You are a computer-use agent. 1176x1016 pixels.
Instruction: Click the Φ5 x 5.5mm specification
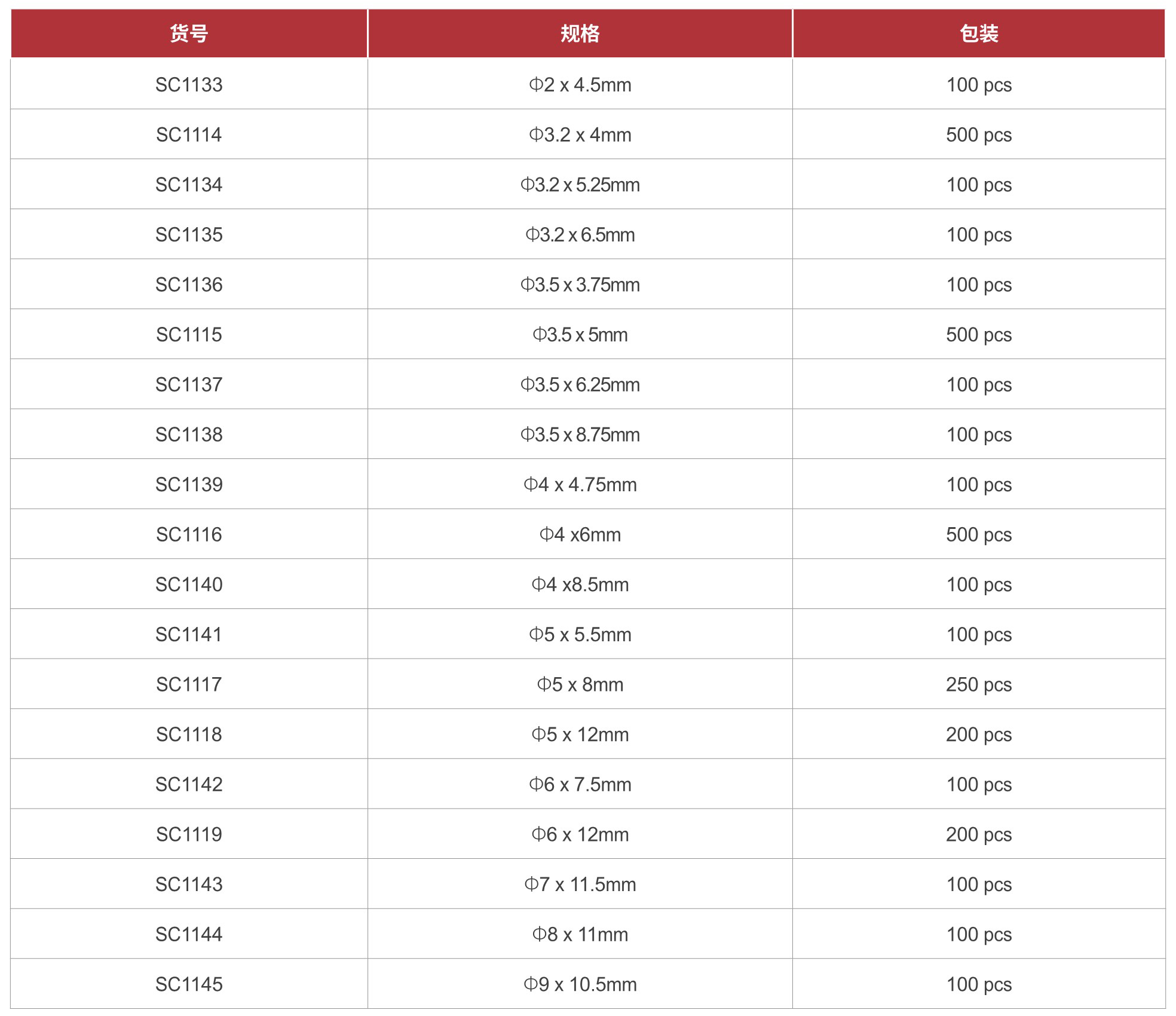pyautogui.click(x=580, y=635)
